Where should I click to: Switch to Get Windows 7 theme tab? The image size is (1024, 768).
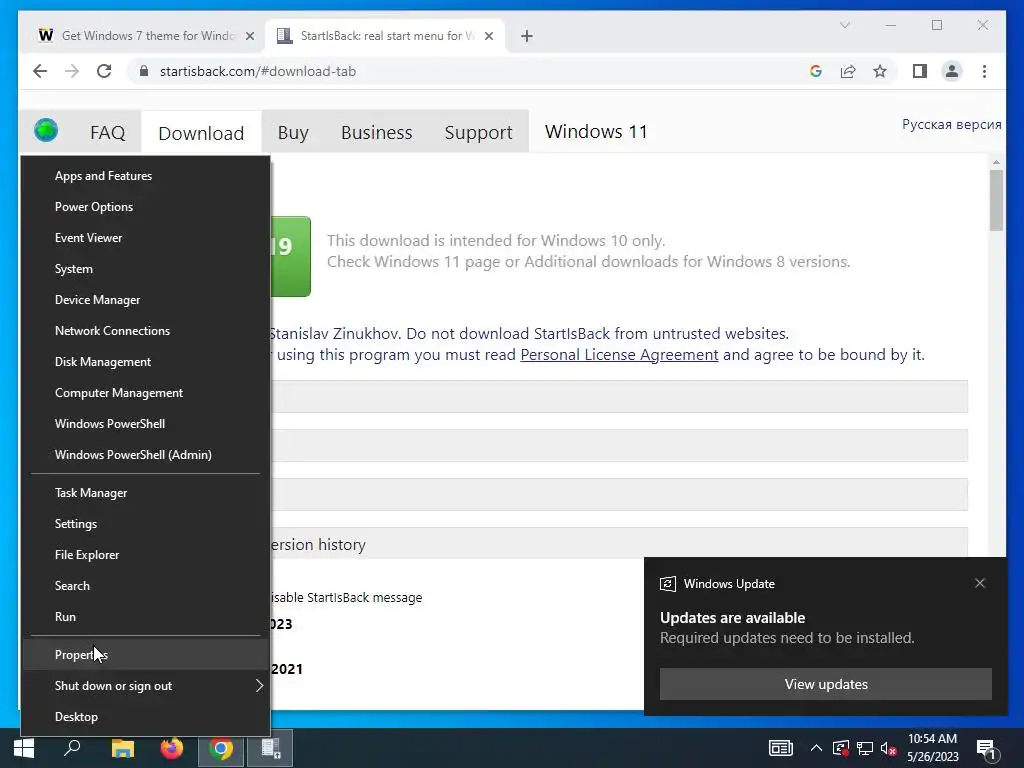pyautogui.click(x=143, y=36)
